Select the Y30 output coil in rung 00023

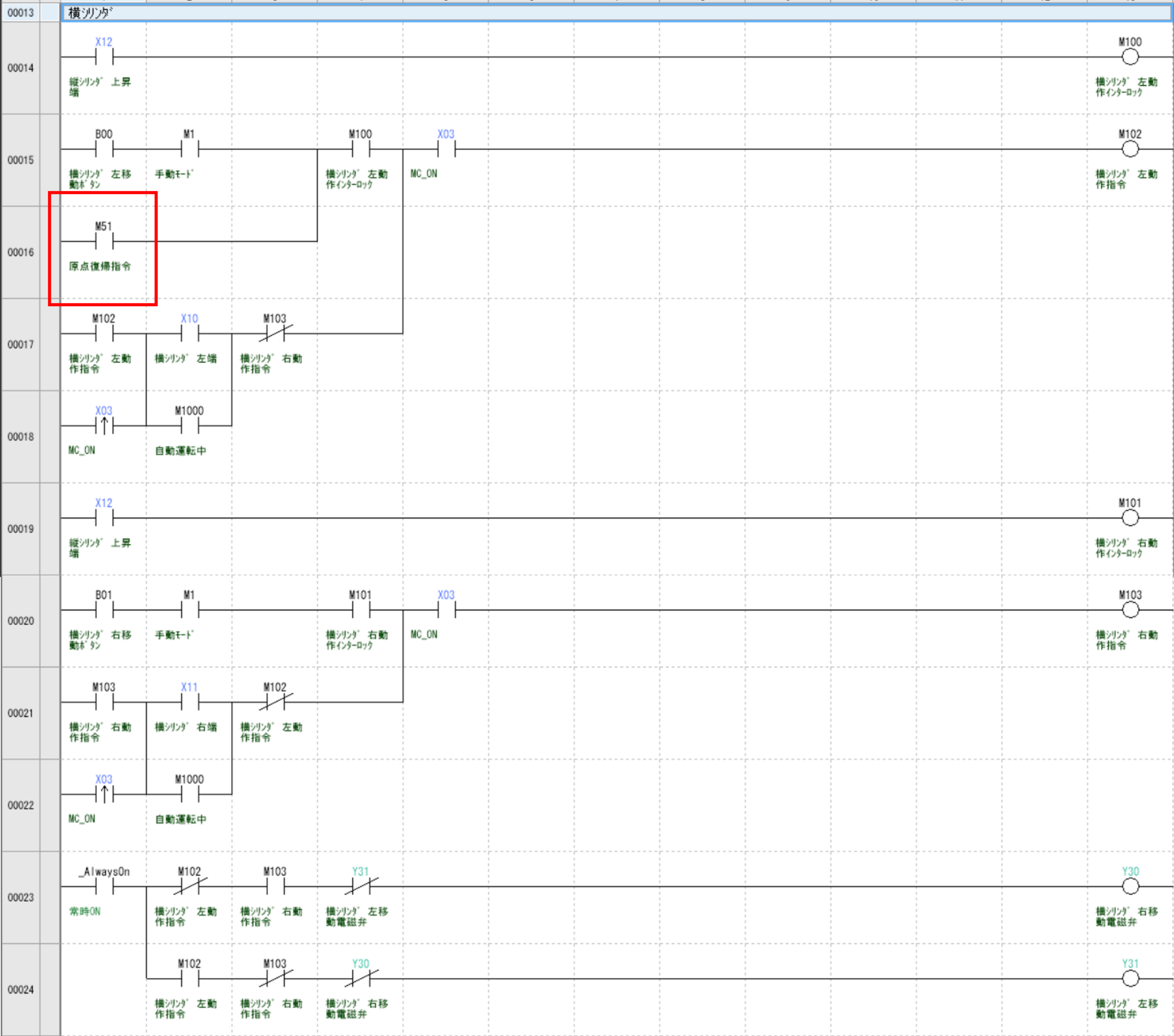point(1129,887)
